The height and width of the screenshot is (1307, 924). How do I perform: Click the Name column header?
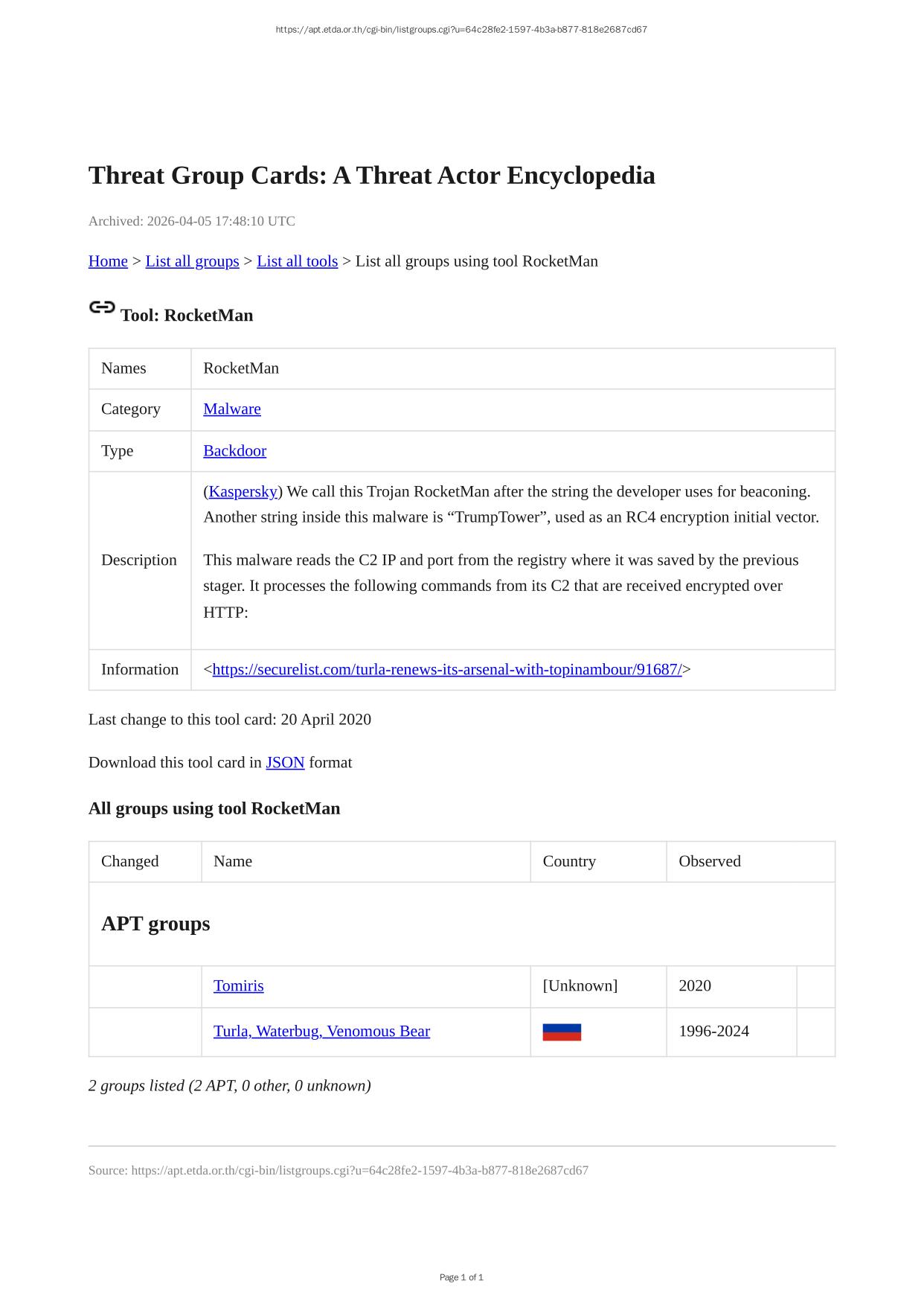tap(233, 861)
